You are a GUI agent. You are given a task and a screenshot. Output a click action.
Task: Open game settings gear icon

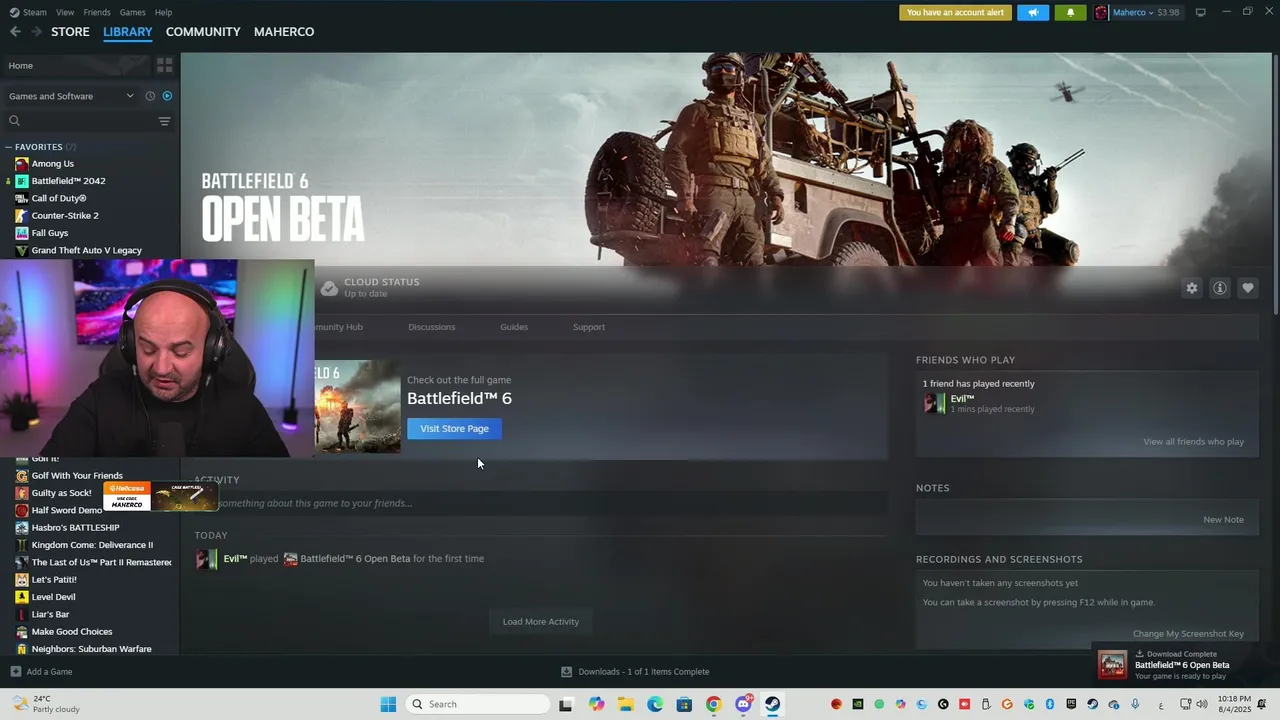coord(1191,288)
